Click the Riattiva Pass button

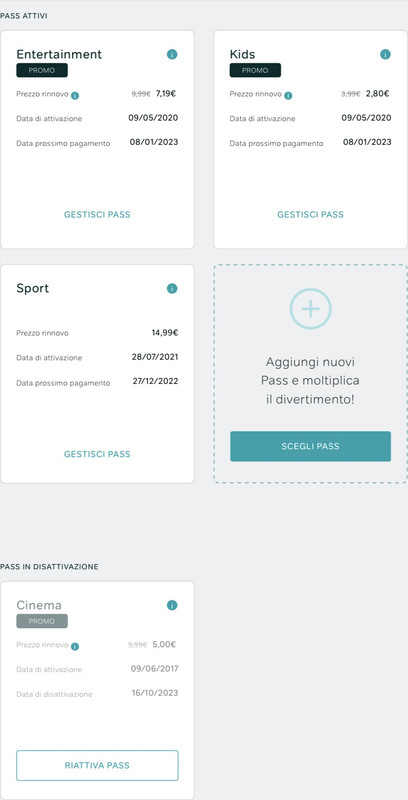97,765
